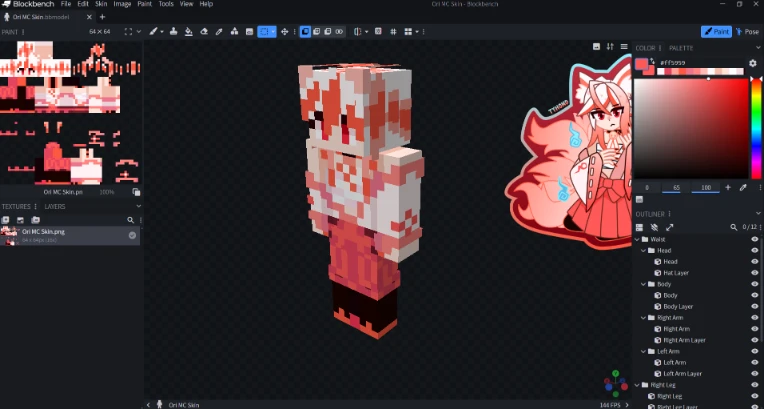This screenshot has height=409, width=764.
Task: Switch to Pose mode
Action: click(x=747, y=32)
